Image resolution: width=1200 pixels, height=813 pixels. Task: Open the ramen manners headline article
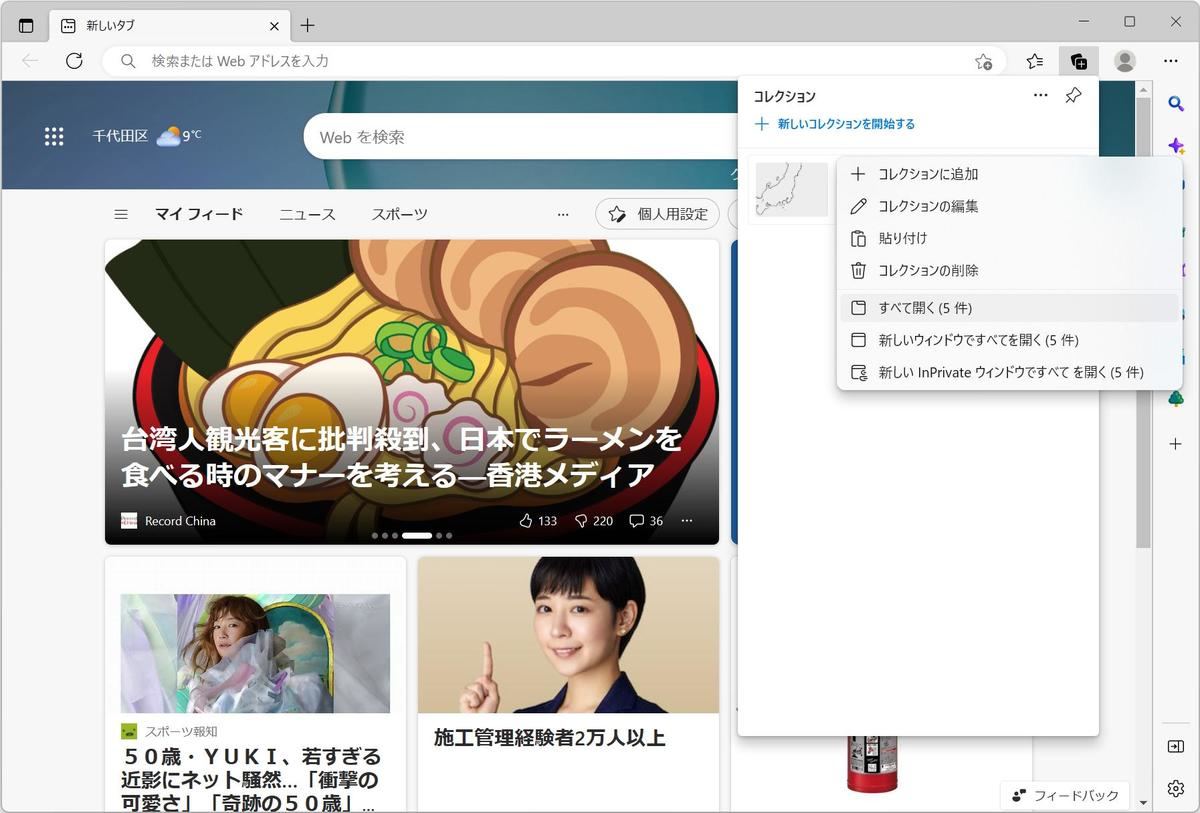(x=402, y=455)
